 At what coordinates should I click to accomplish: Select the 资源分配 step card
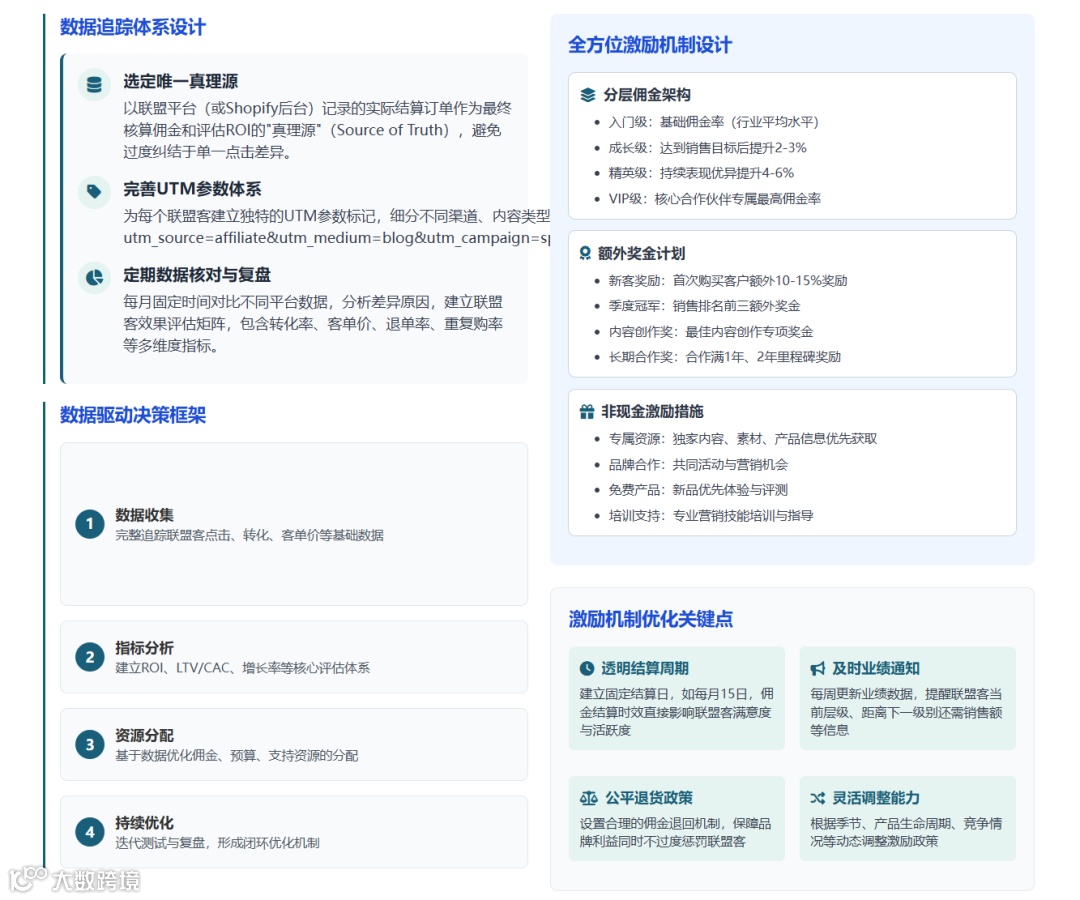click(294, 744)
